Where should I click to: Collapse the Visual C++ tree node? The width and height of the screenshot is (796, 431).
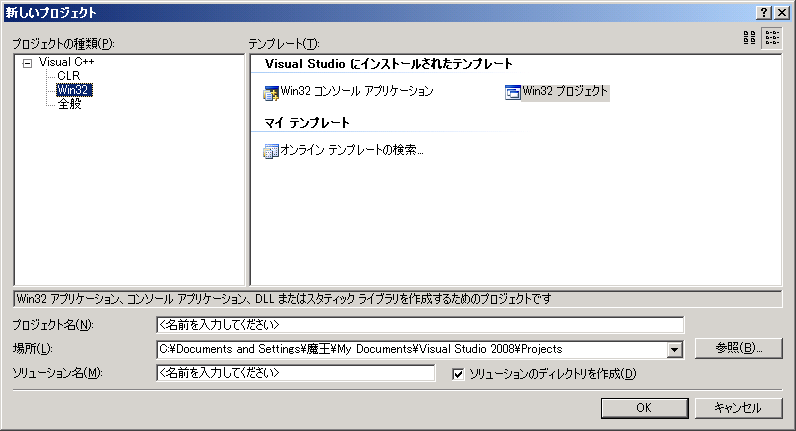point(27,63)
